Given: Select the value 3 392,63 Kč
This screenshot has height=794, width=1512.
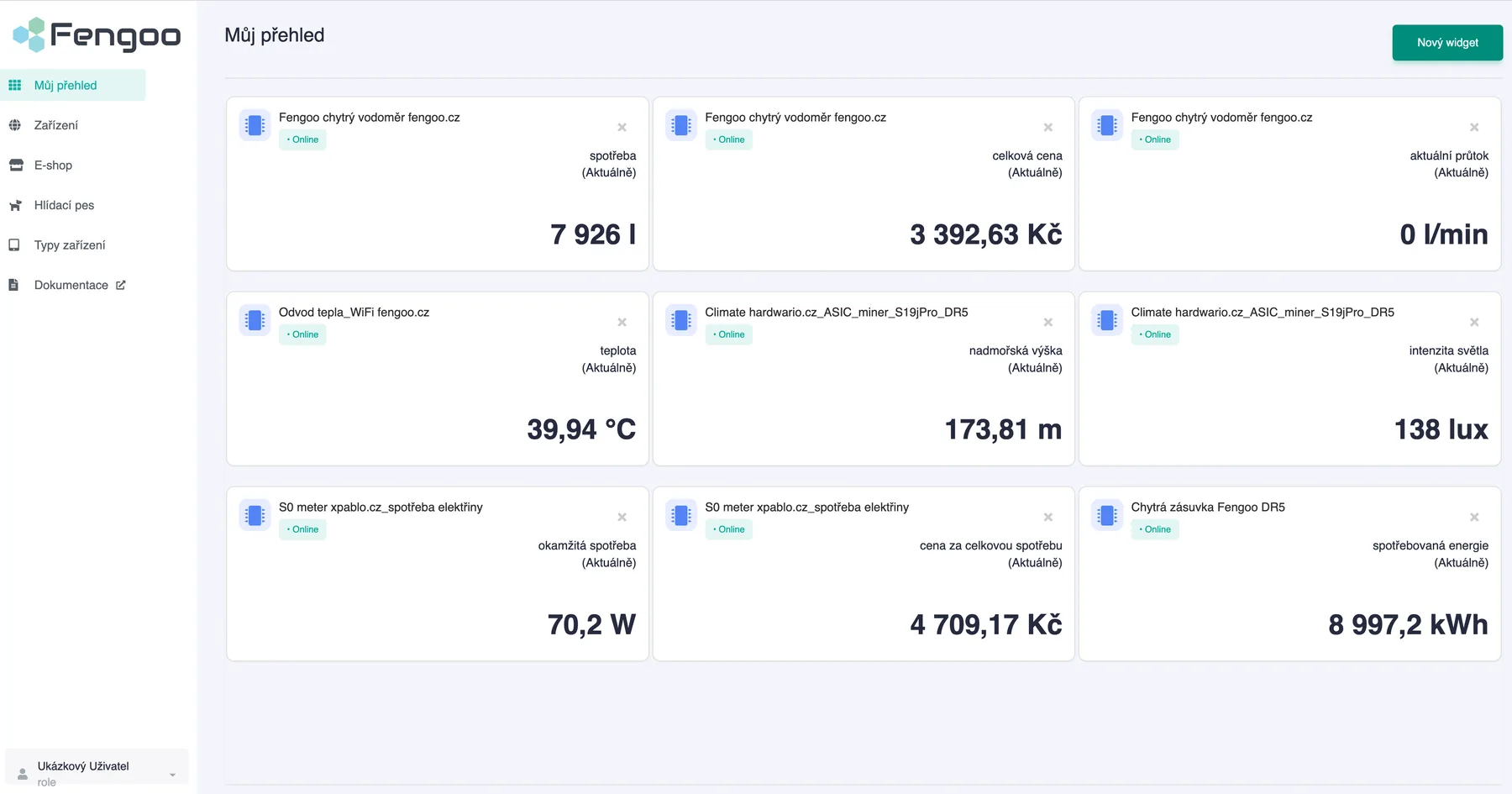Looking at the screenshot, I should (986, 234).
